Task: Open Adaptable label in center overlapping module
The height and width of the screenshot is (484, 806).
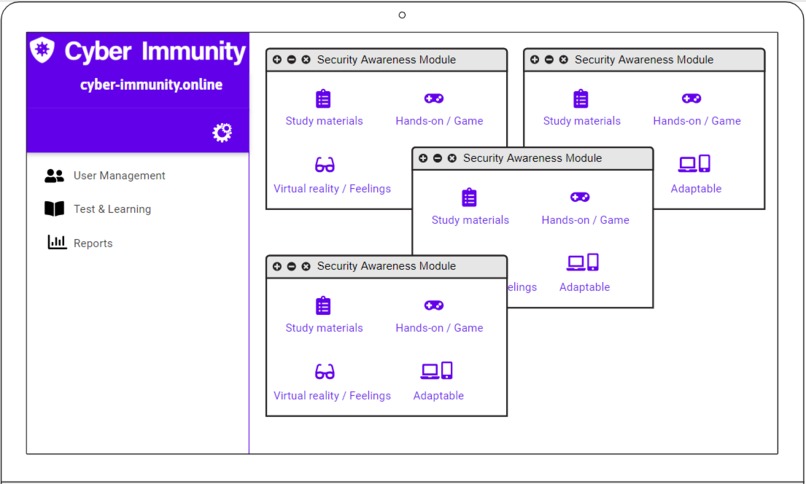Action: [x=584, y=287]
